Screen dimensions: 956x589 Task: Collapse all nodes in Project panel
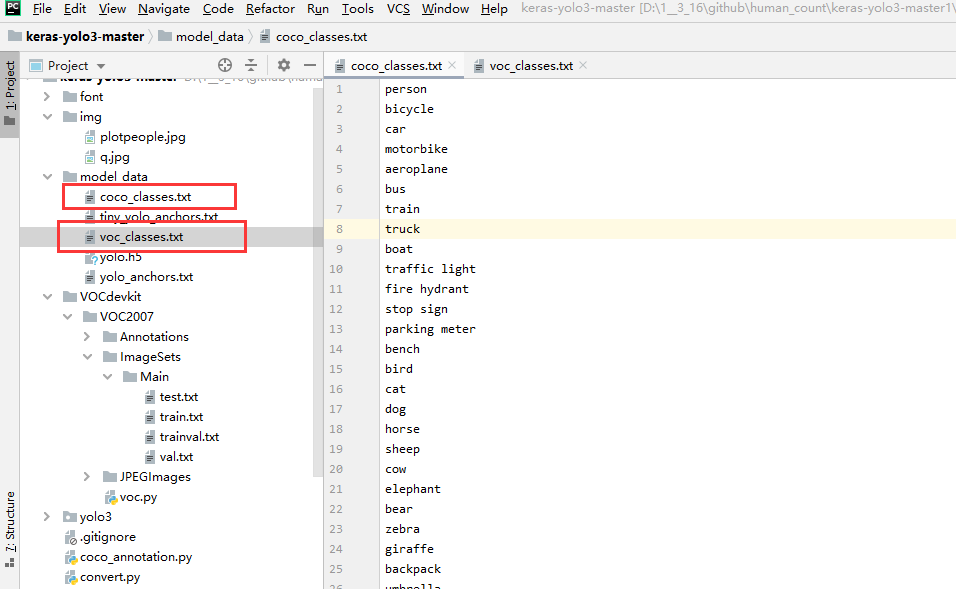click(x=251, y=65)
